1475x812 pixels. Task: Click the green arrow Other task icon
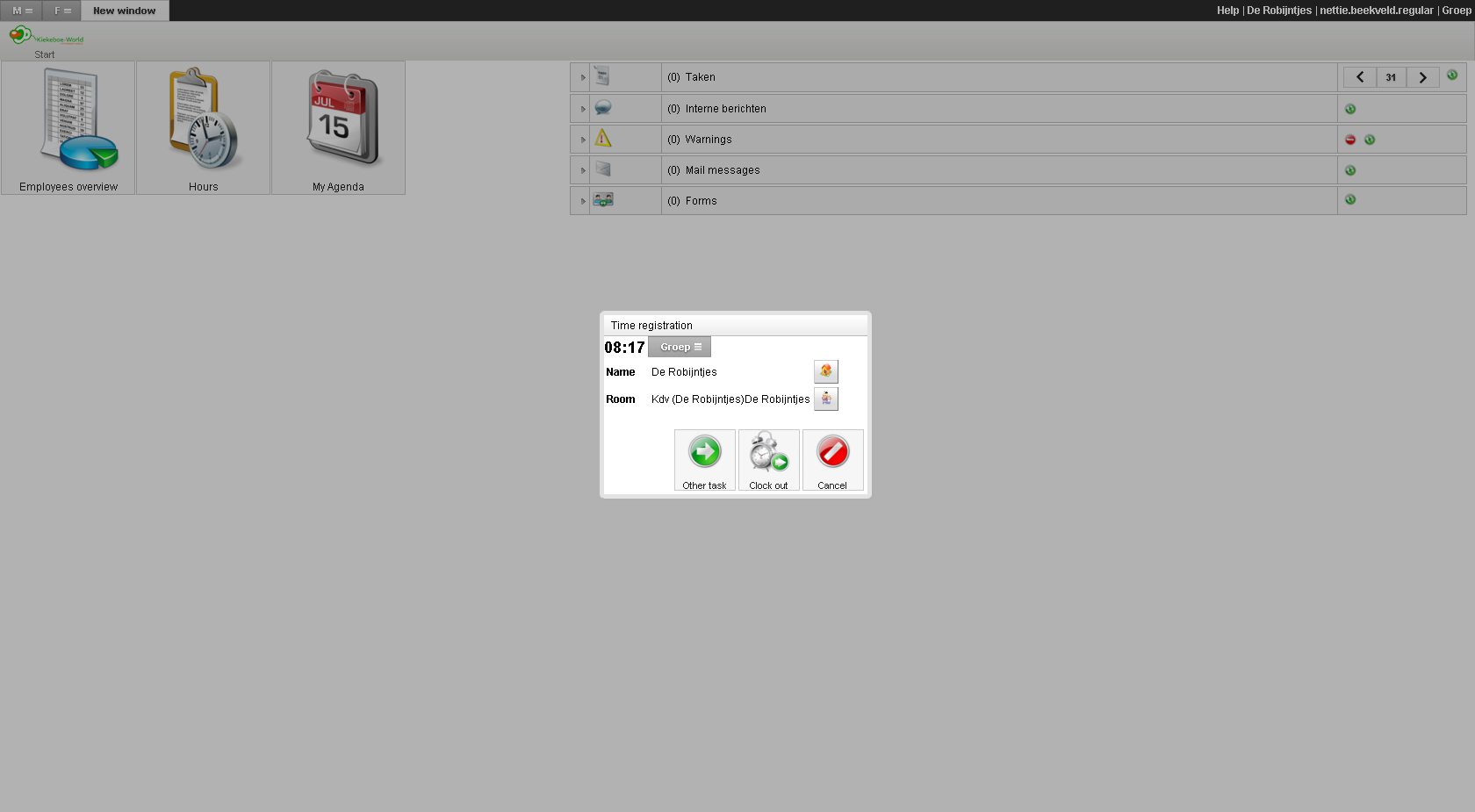[704, 453]
